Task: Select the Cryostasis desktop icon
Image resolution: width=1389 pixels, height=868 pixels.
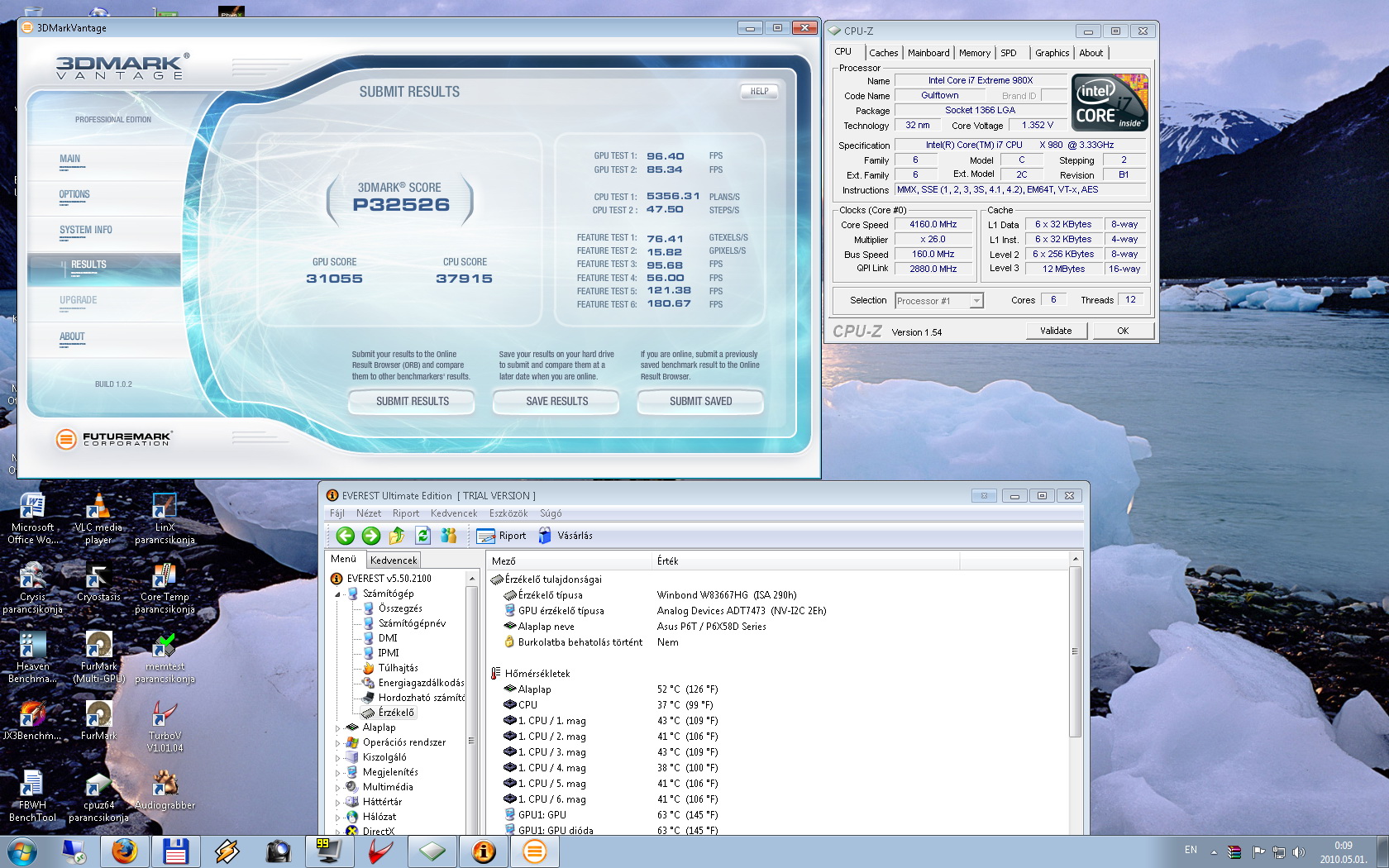Action: 98,582
